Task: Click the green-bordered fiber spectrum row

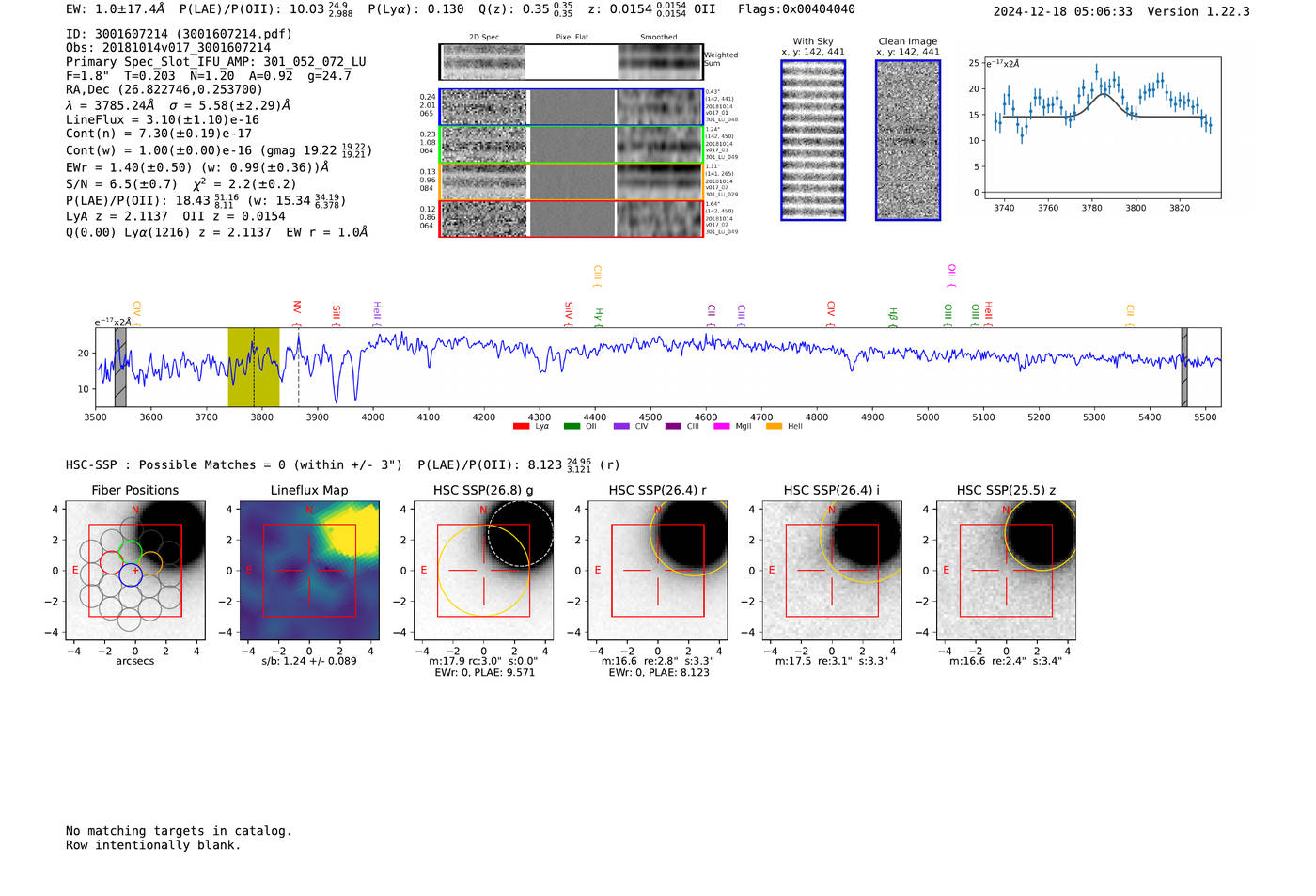Action: tap(571, 144)
